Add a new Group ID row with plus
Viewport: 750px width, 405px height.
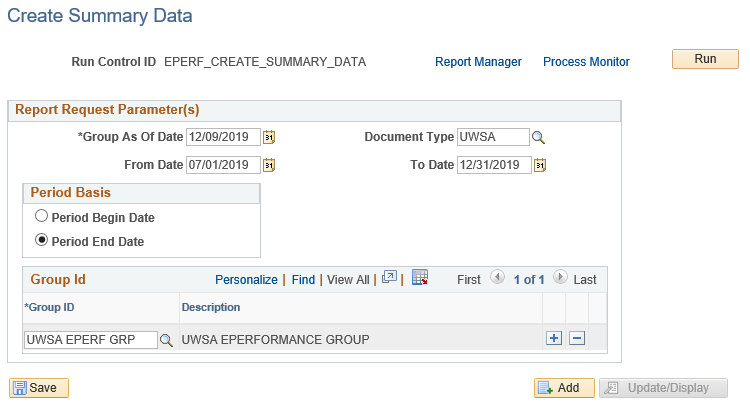[x=554, y=339]
